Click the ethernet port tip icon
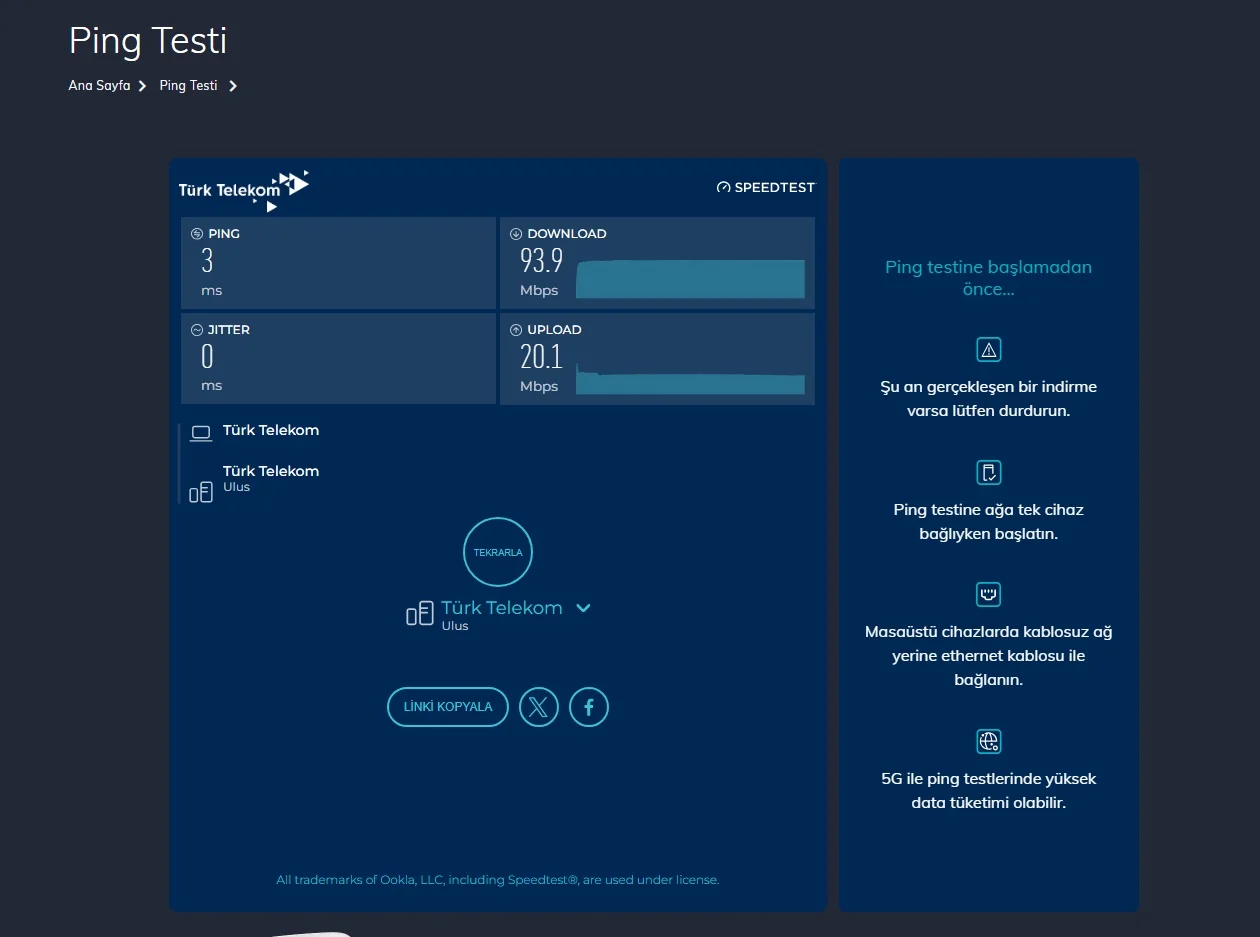The image size is (1260, 937). [x=989, y=595]
